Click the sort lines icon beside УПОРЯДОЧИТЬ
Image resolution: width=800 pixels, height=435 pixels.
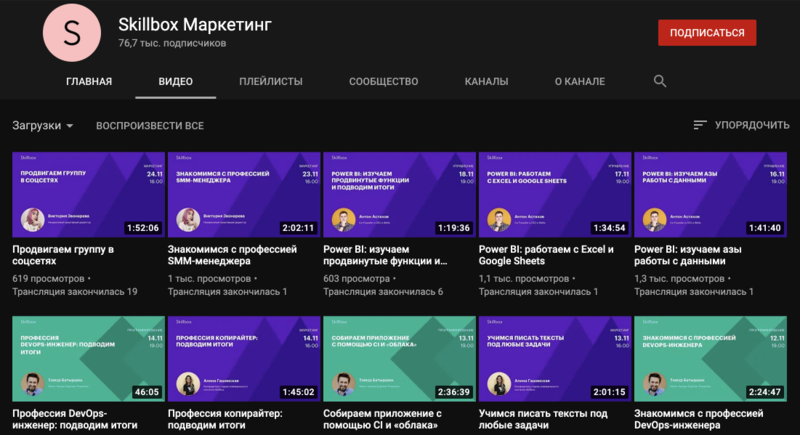700,125
